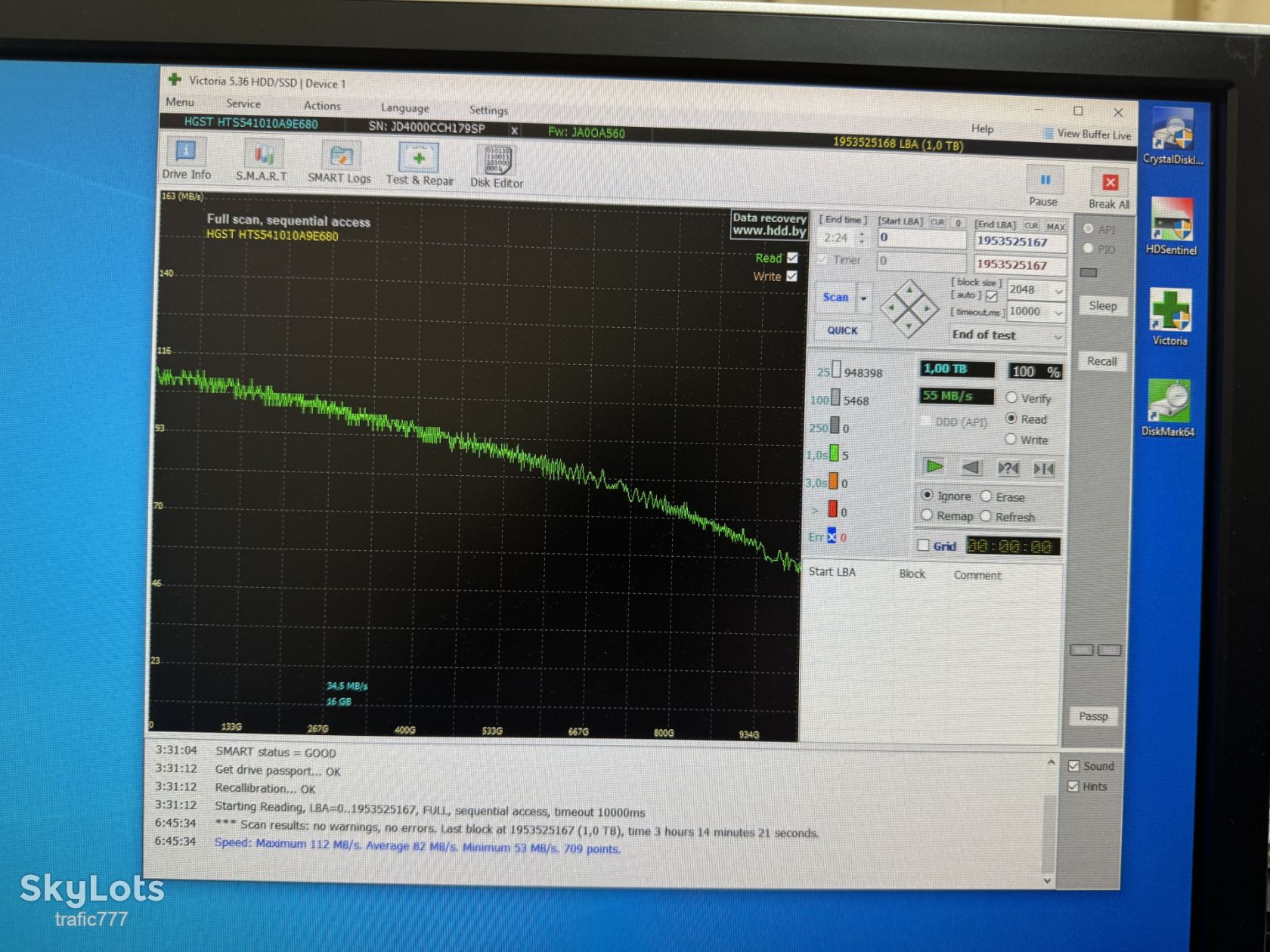Open the Drive Info panel
The width and height of the screenshot is (1270, 952).
186,159
